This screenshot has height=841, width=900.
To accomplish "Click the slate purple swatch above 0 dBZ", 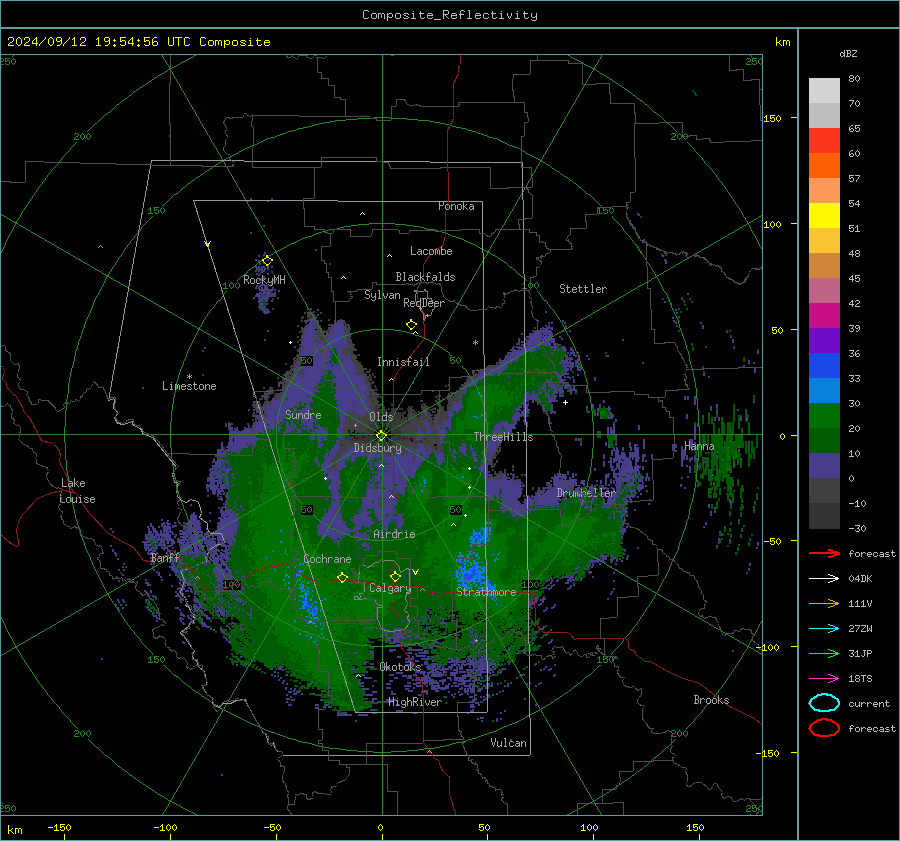I will pyautogui.click(x=824, y=466).
